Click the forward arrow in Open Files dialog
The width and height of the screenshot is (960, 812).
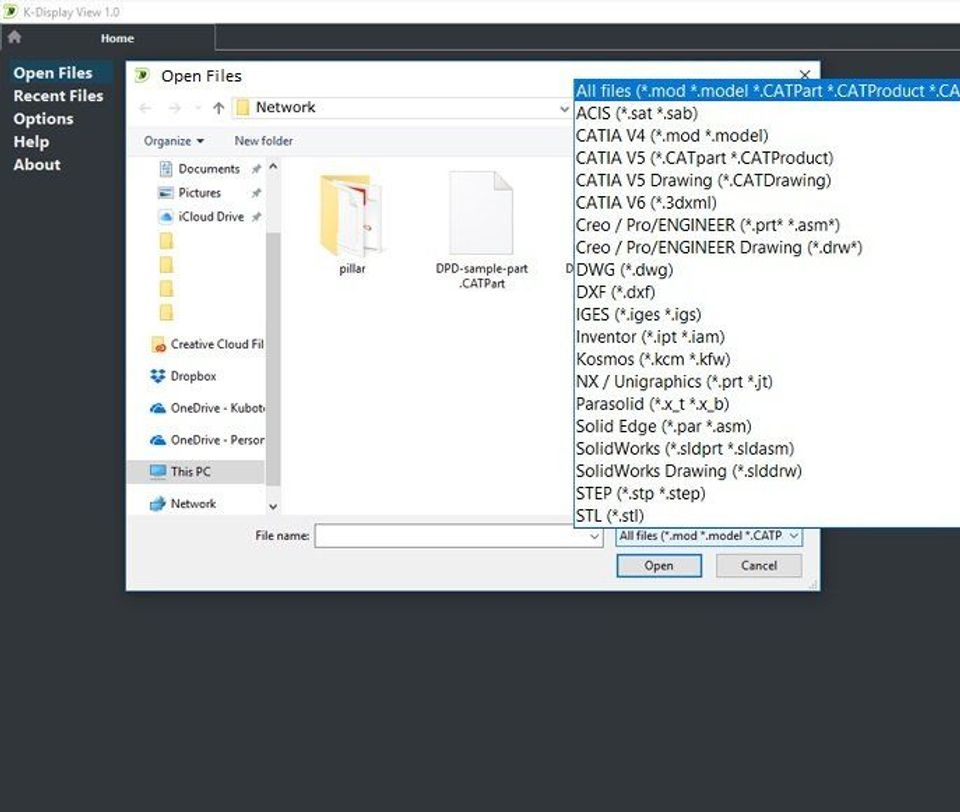point(174,108)
